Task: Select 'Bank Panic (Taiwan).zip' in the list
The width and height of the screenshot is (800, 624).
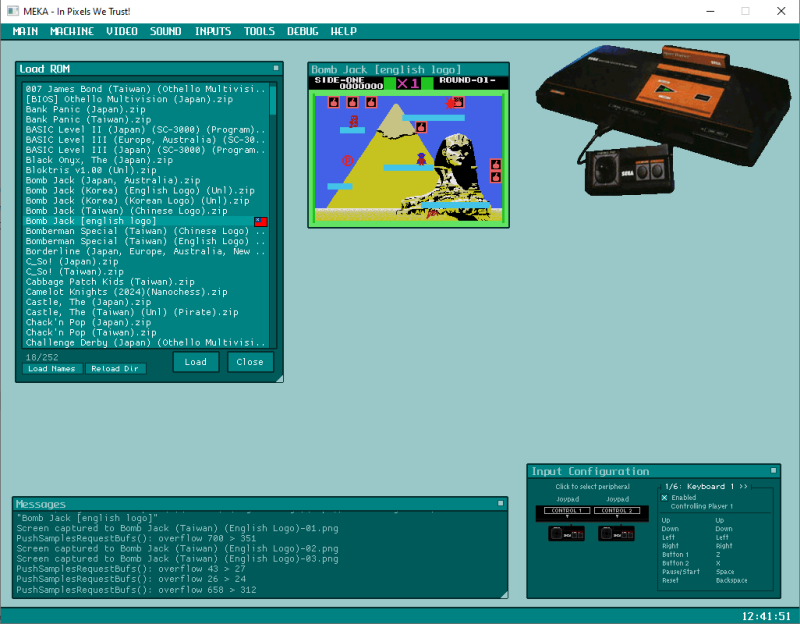Action: point(146,119)
